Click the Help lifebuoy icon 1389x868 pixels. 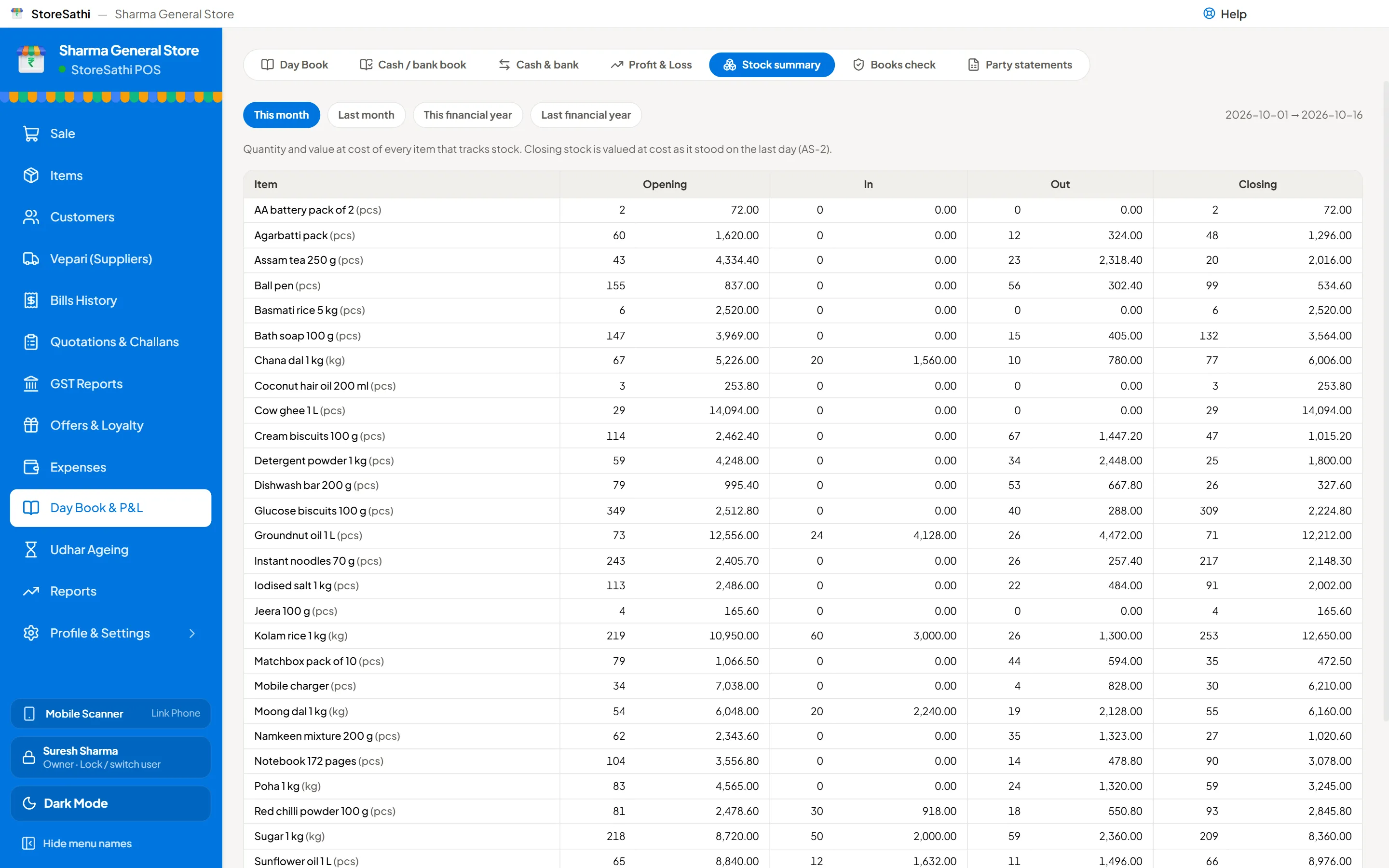coord(1209,14)
